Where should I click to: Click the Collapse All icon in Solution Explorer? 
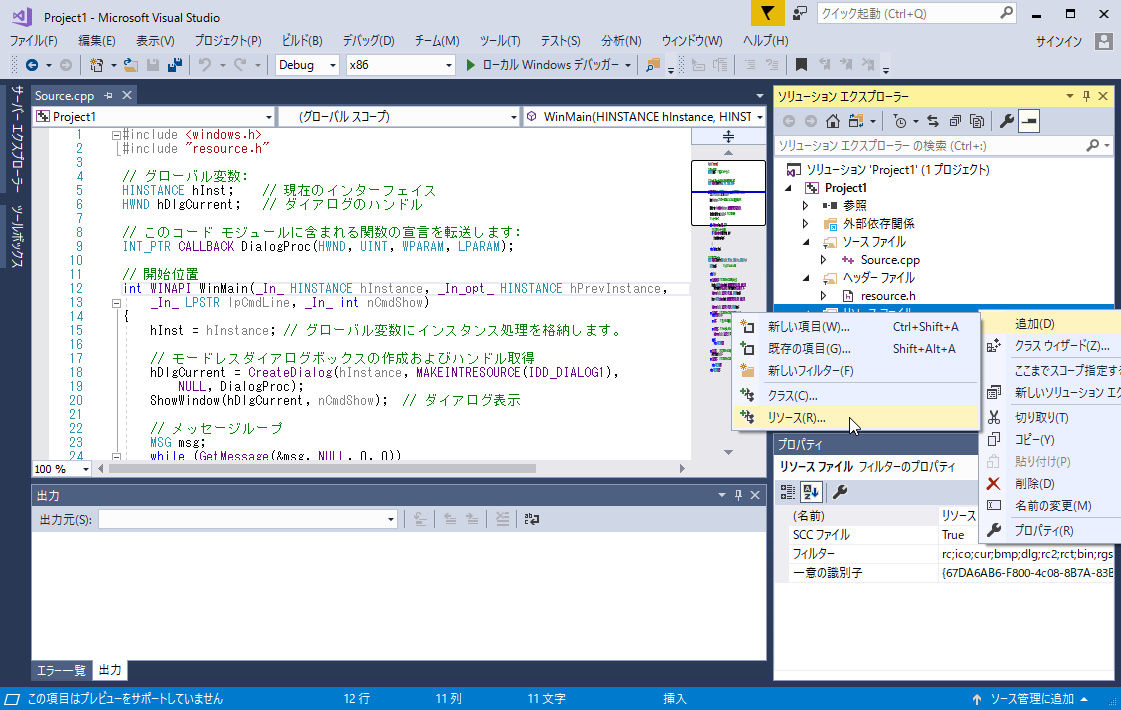pos(955,121)
